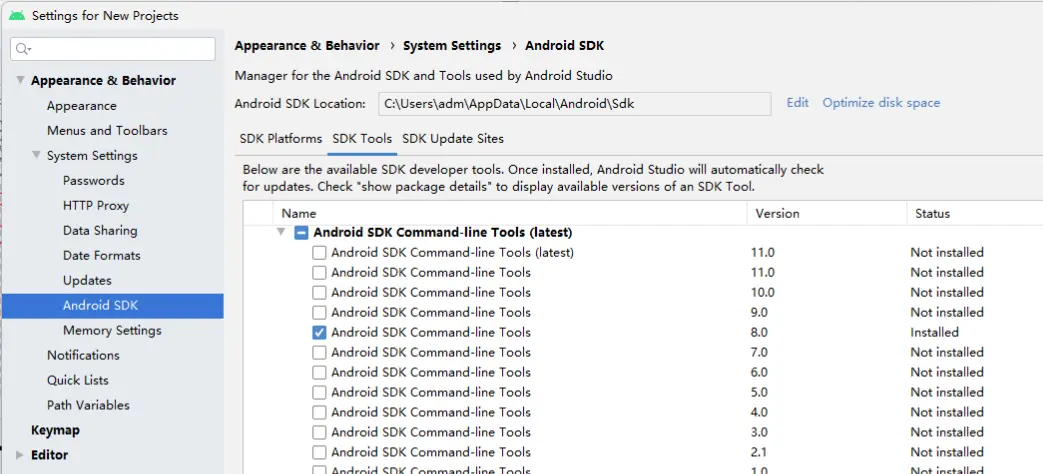
Task: Check Command-line Tools version 3.0 checkbox
Action: coord(319,432)
